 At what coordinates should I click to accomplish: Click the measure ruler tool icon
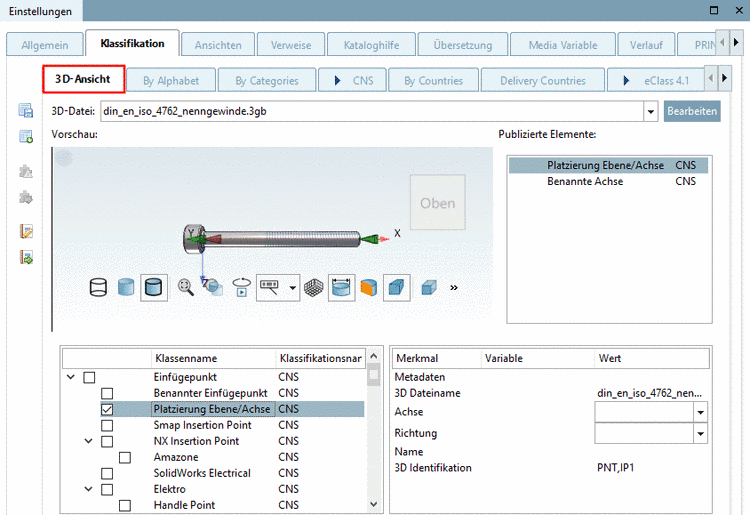[269, 287]
